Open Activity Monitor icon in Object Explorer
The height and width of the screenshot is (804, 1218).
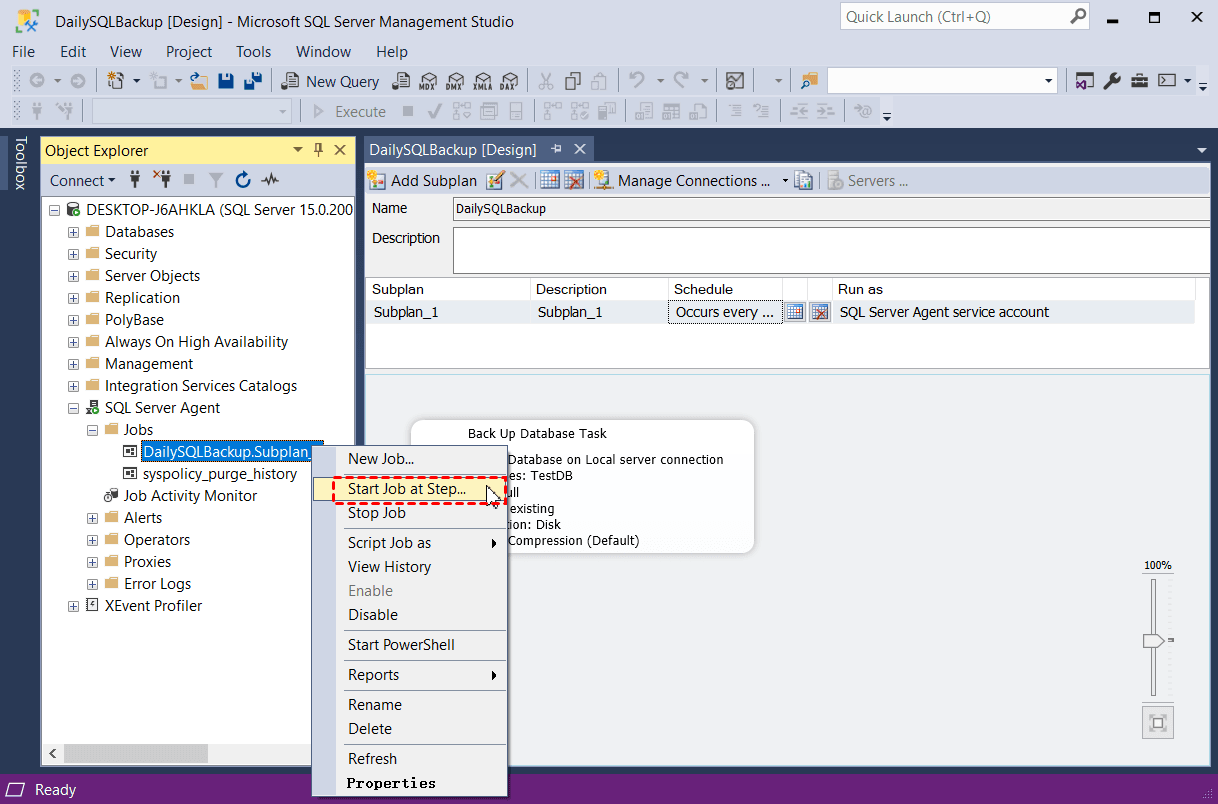tap(270, 180)
